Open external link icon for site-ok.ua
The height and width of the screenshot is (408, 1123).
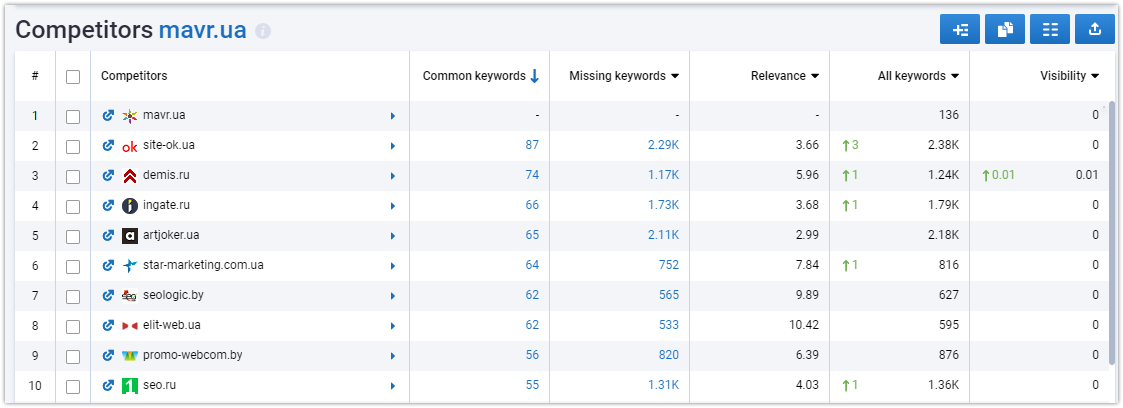pyautogui.click(x=108, y=145)
